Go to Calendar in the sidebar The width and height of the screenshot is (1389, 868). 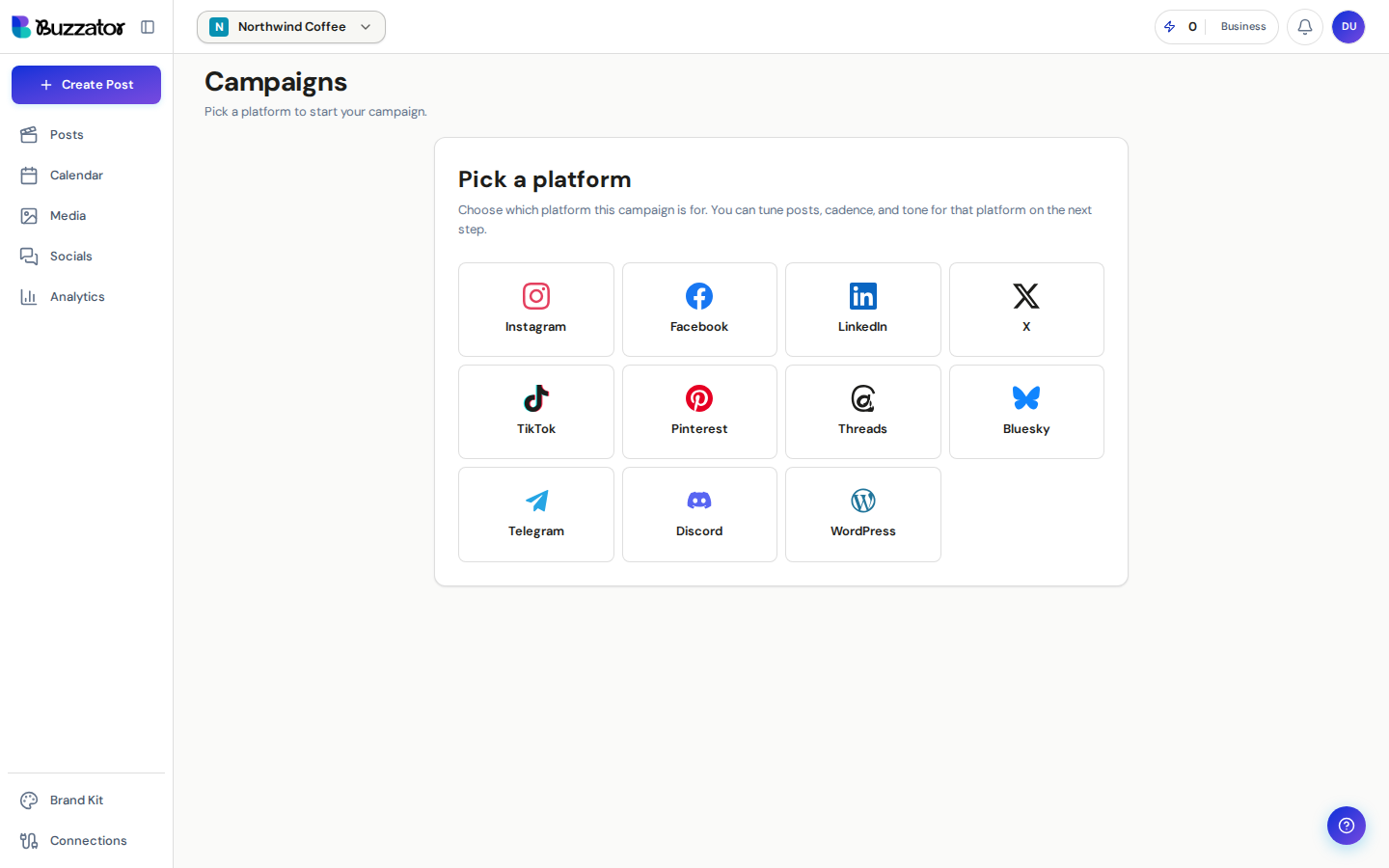click(x=86, y=176)
